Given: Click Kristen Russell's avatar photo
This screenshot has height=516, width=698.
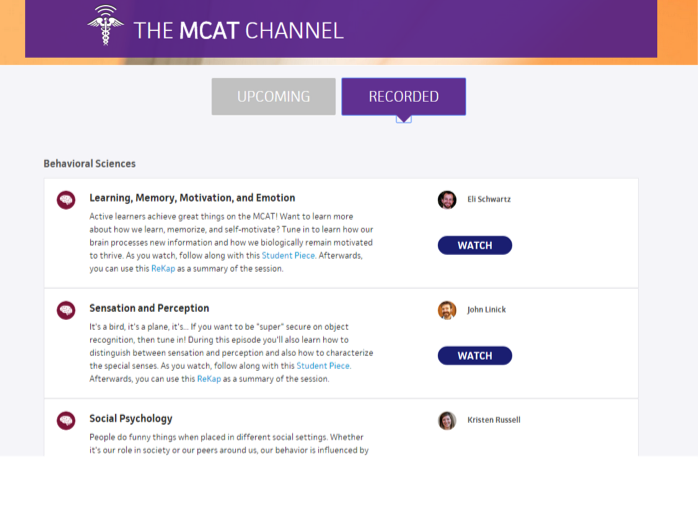Looking at the screenshot, I should (447, 421).
